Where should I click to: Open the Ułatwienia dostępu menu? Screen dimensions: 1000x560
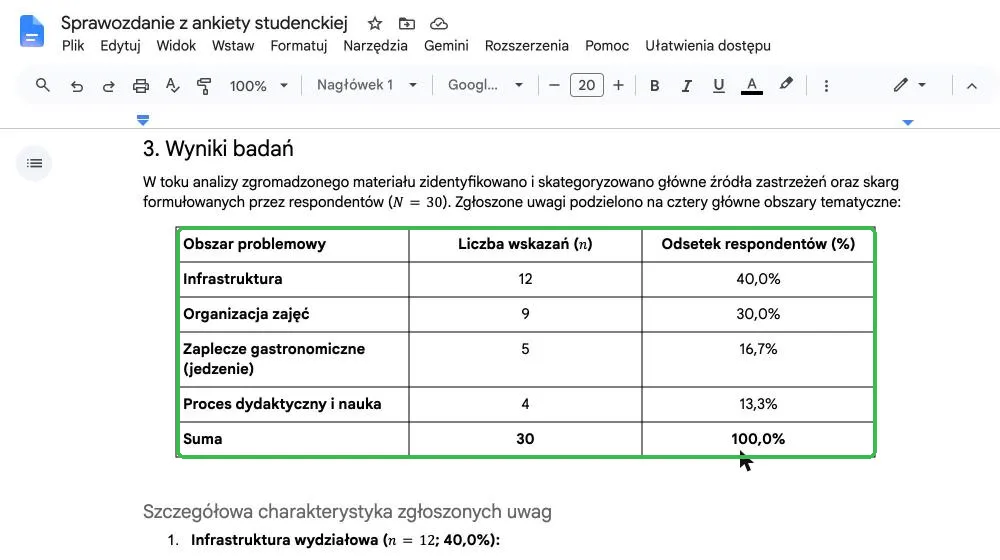(x=708, y=46)
